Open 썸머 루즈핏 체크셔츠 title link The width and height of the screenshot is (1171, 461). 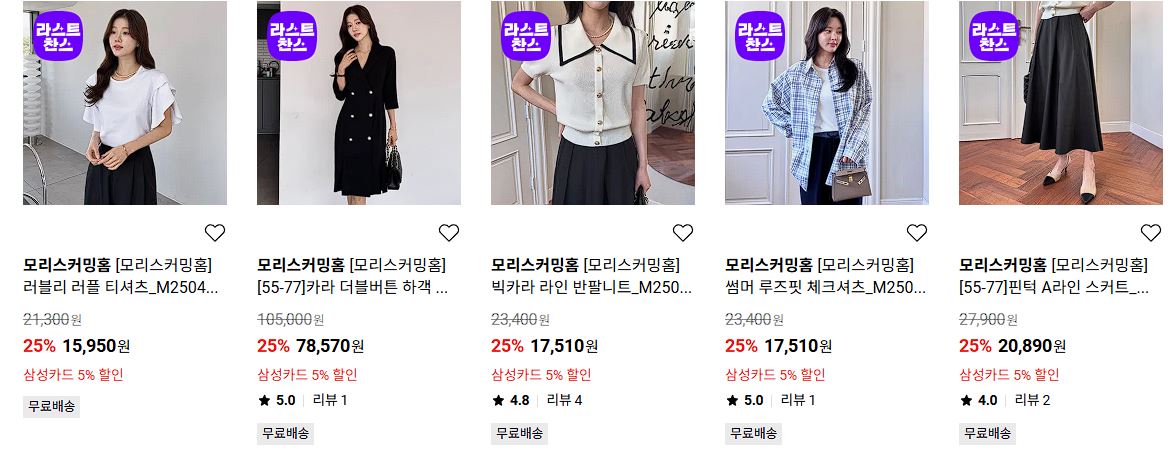(826, 288)
